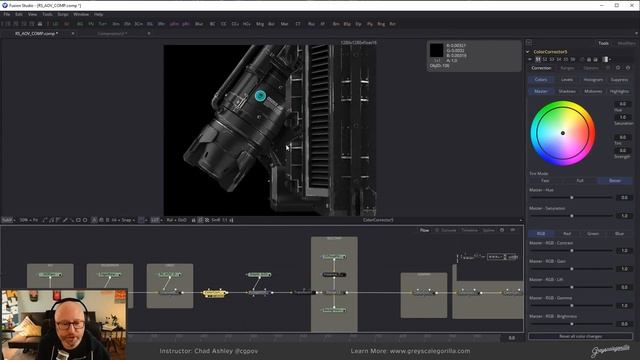Add an Xf transform tool from toolbar
640x360 pixels.
(322, 24)
